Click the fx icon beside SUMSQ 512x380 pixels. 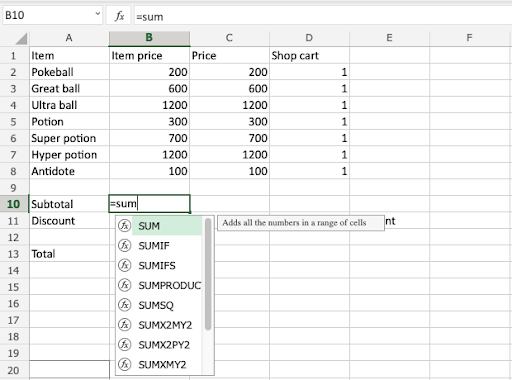coord(125,305)
